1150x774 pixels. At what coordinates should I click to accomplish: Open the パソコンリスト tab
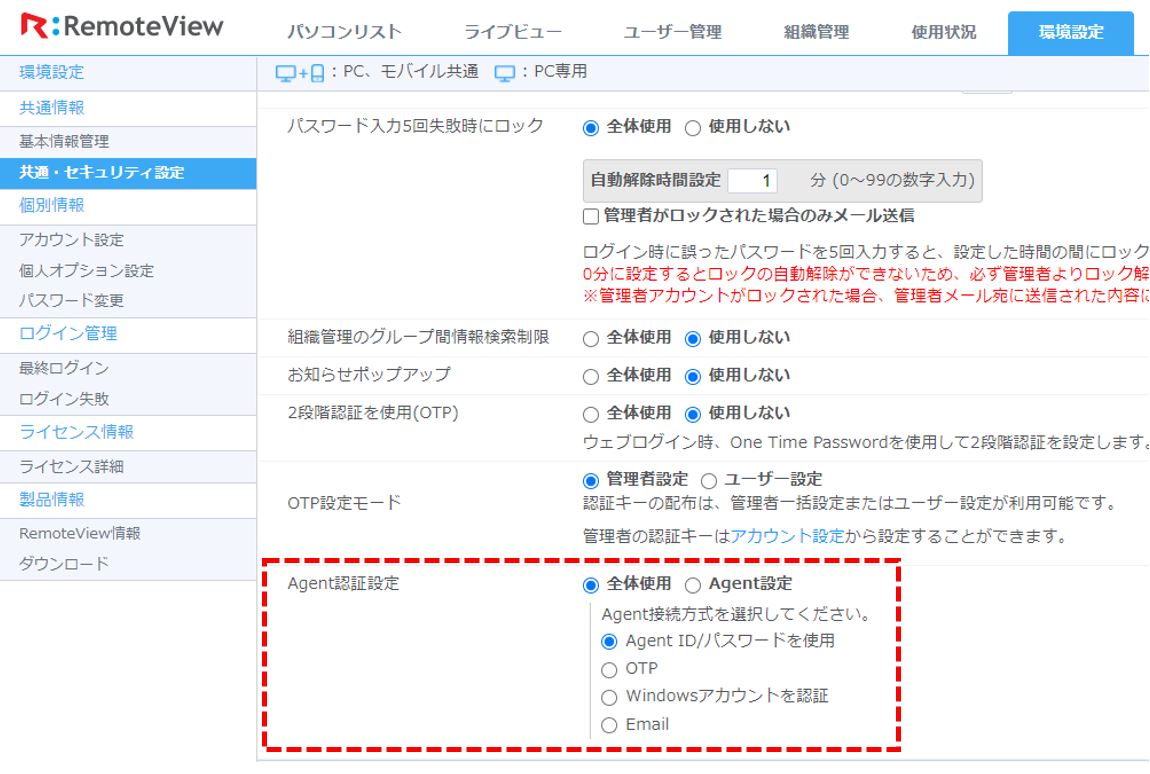(344, 32)
